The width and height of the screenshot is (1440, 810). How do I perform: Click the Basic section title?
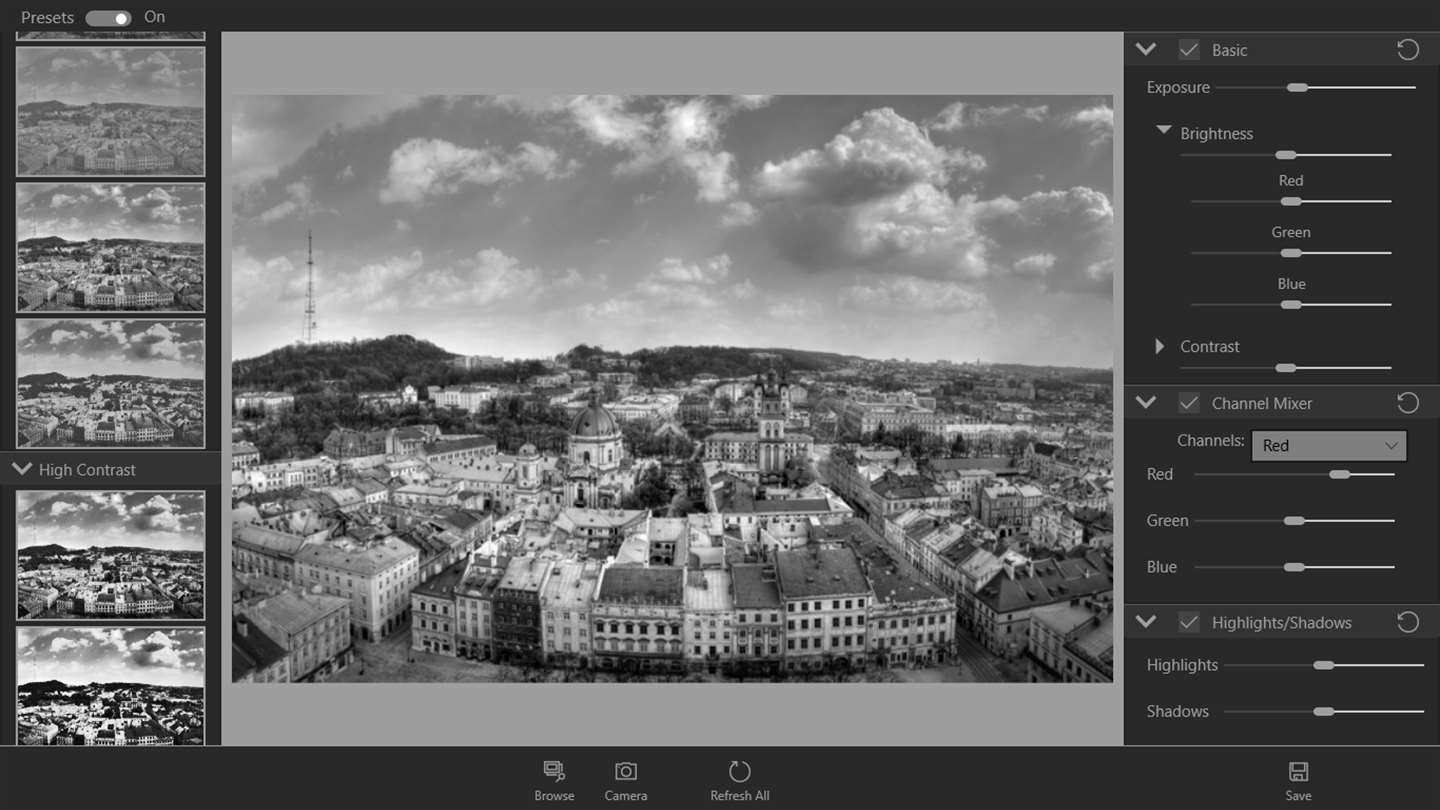click(1229, 51)
